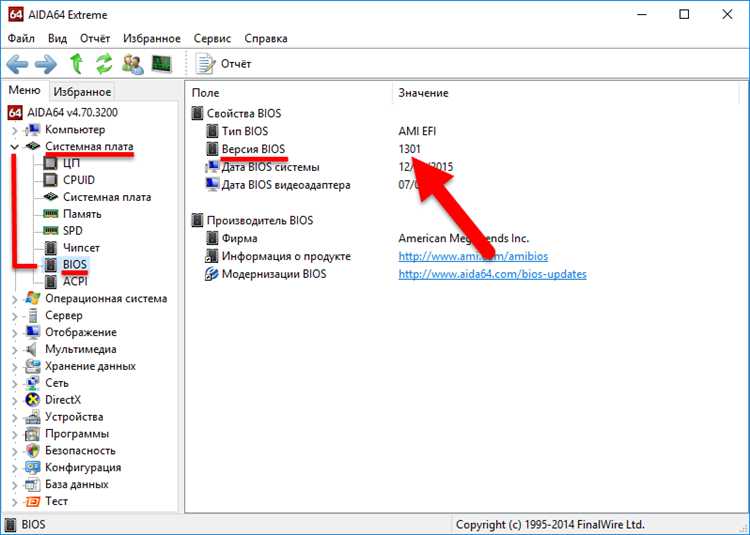The width and height of the screenshot is (750, 535).
Task: Click the Мультимедиа speaker icon
Action: (x=32, y=349)
